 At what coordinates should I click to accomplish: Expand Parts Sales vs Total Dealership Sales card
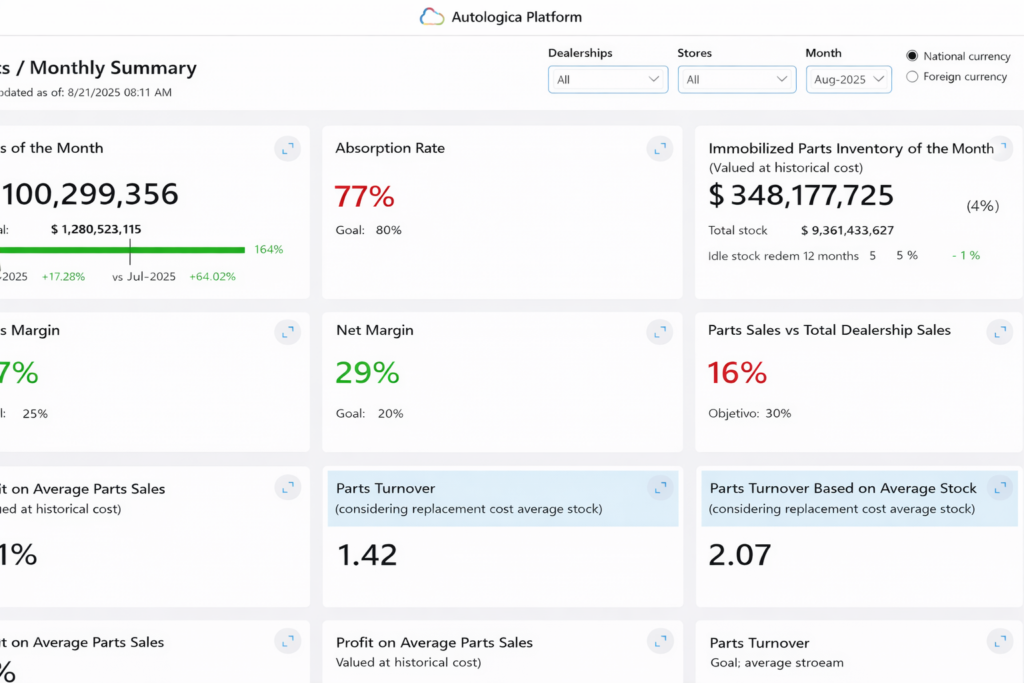coord(999,332)
